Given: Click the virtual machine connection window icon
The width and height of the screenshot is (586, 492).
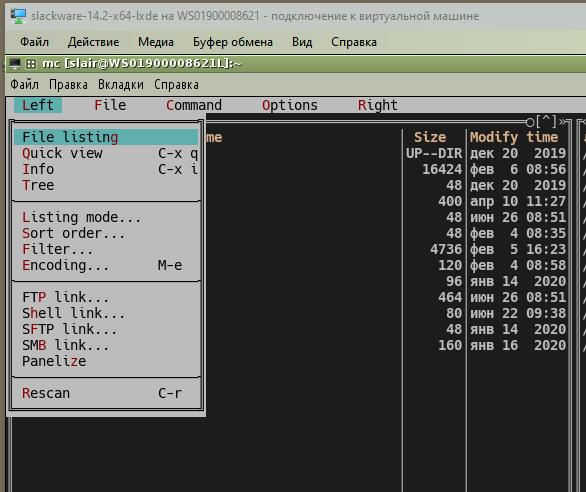Looking at the screenshot, I should pyautogui.click(x=18, y=16).
